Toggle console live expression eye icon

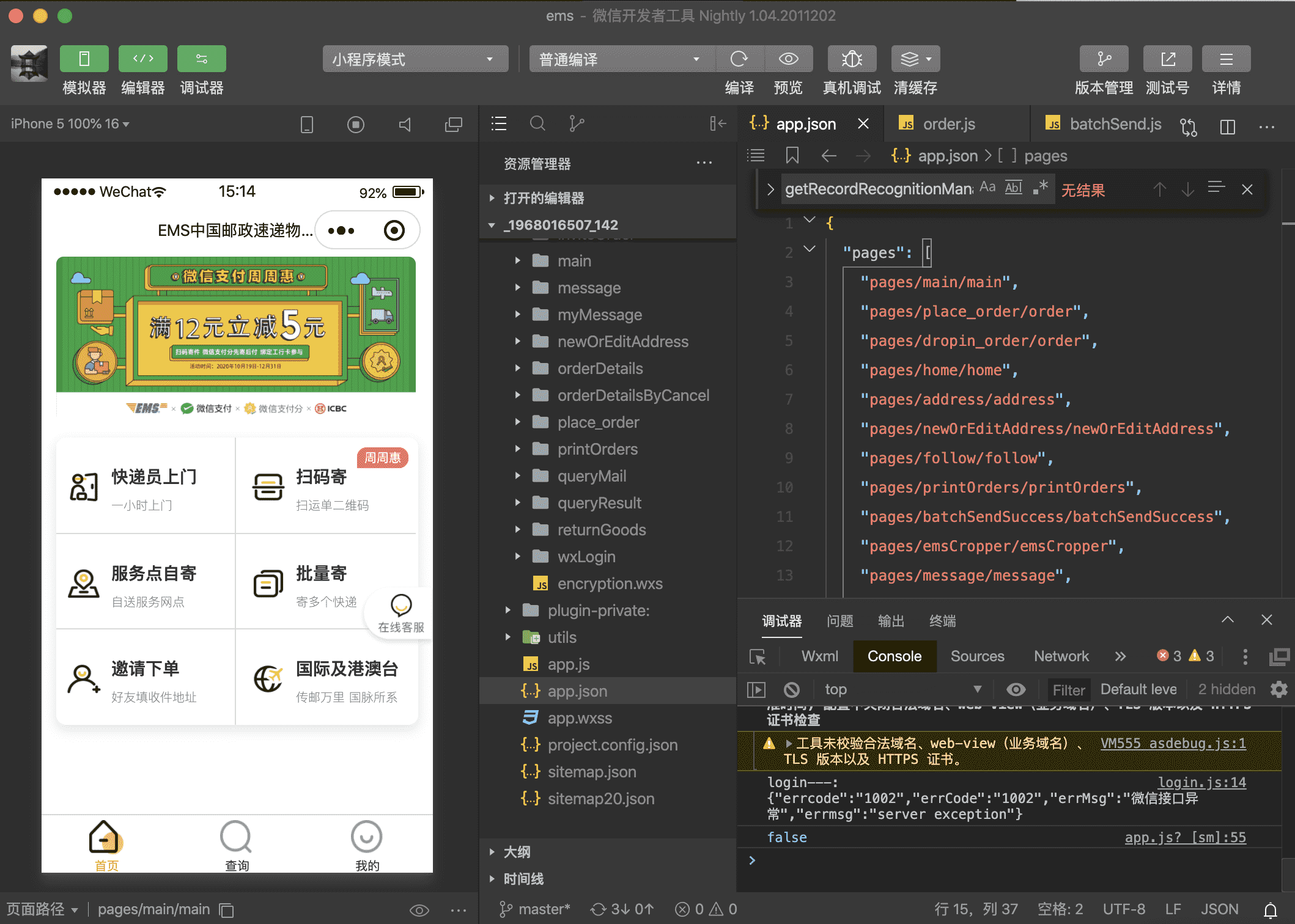pyautogui.click(x=1016, y=690)
